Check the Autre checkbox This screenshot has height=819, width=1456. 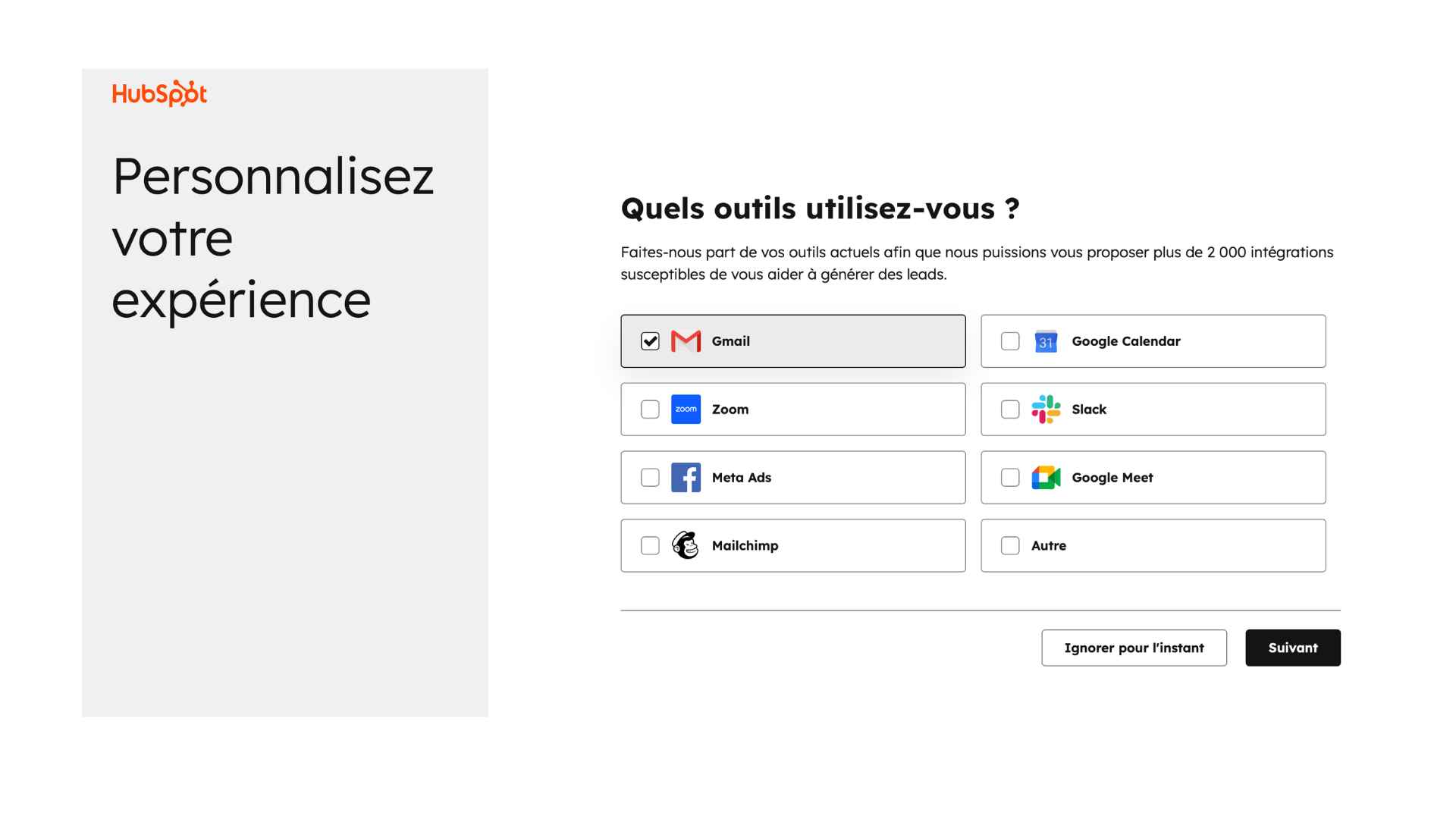click(x=1010, y=545)
